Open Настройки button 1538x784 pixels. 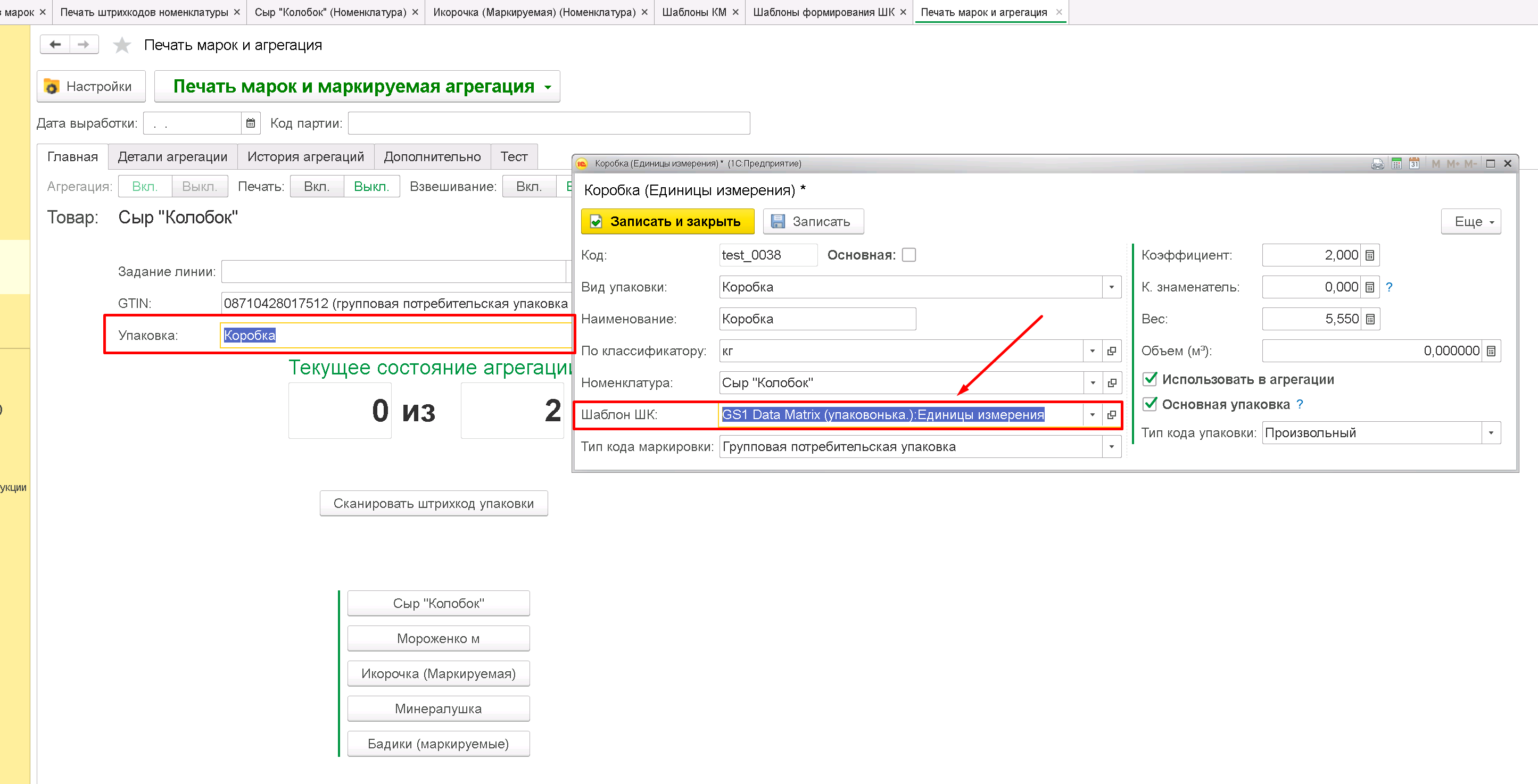click(x=92, y=87)
